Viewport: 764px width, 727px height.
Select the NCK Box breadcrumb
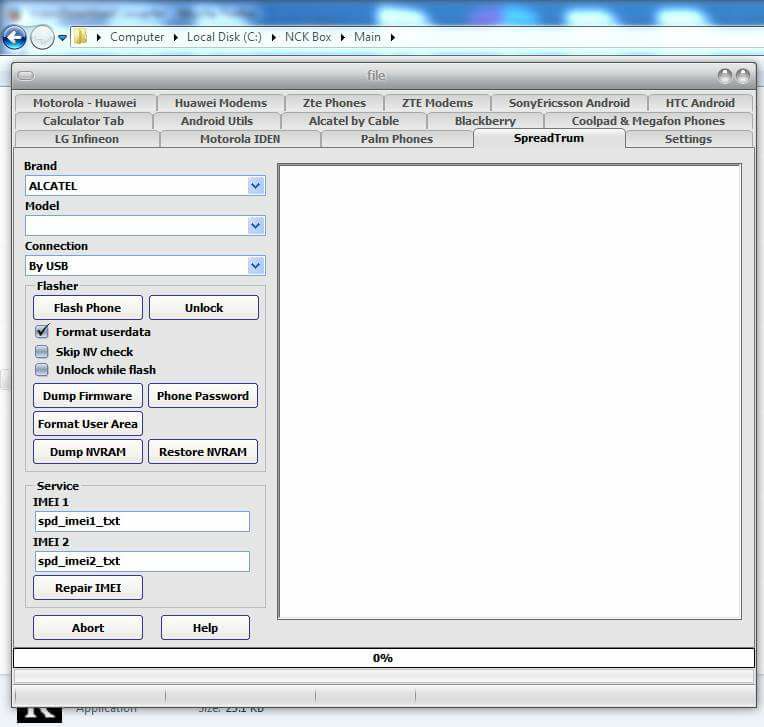point(307,37)
